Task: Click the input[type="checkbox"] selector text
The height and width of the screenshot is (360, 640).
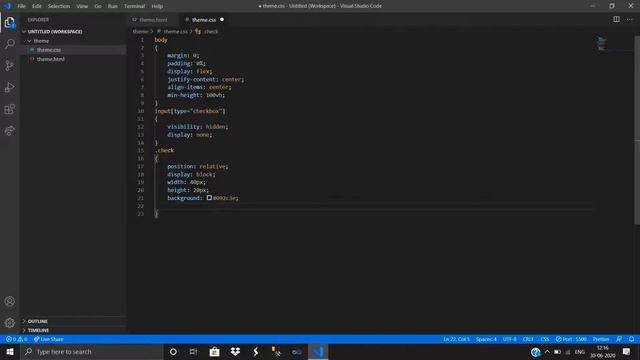Action: click(190, 111)
